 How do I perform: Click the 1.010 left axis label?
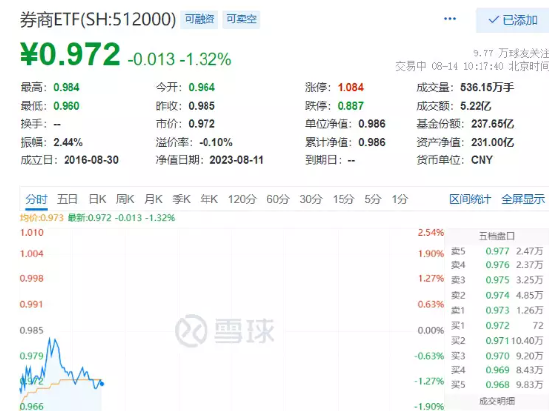32,232
